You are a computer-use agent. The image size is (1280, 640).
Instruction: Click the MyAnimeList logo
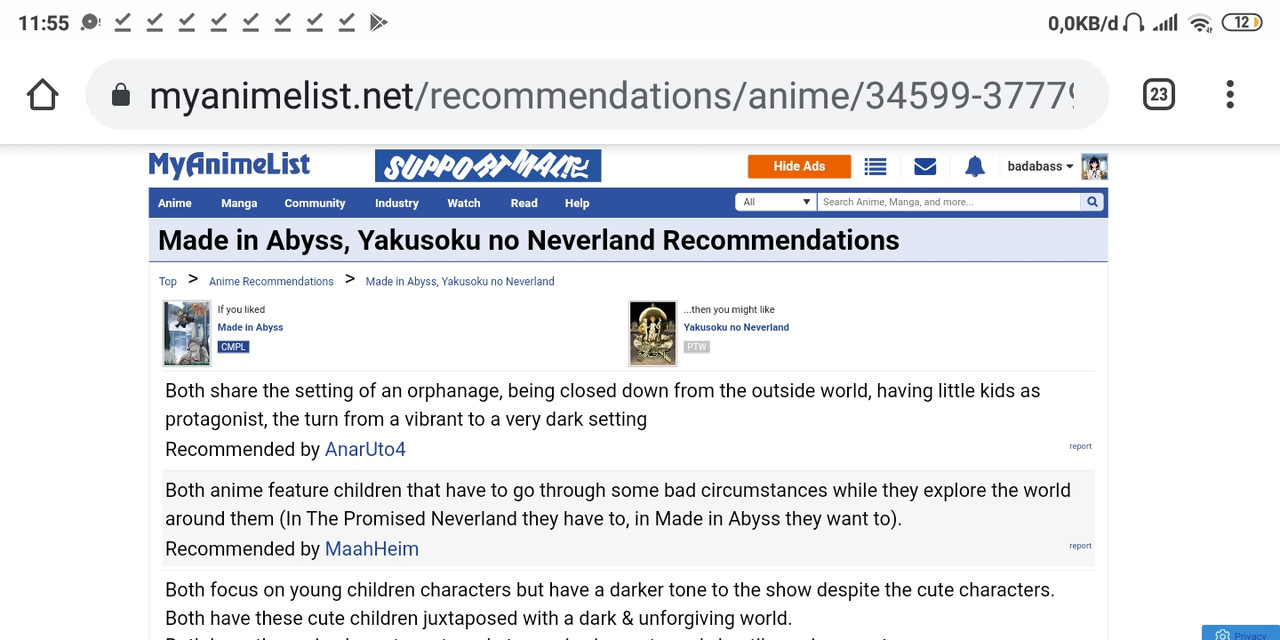[x=229, y=164]
